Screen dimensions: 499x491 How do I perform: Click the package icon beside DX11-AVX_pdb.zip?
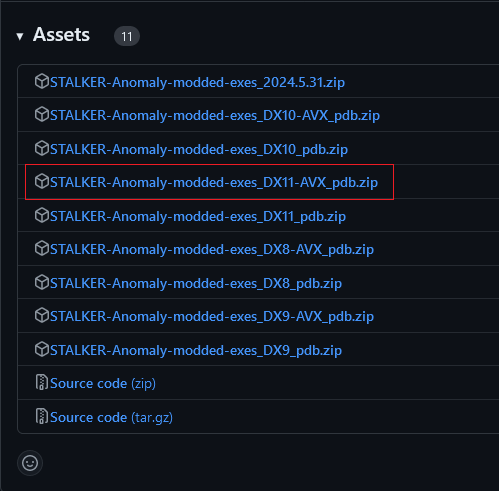pyautogui.click(x=42, y=182)
